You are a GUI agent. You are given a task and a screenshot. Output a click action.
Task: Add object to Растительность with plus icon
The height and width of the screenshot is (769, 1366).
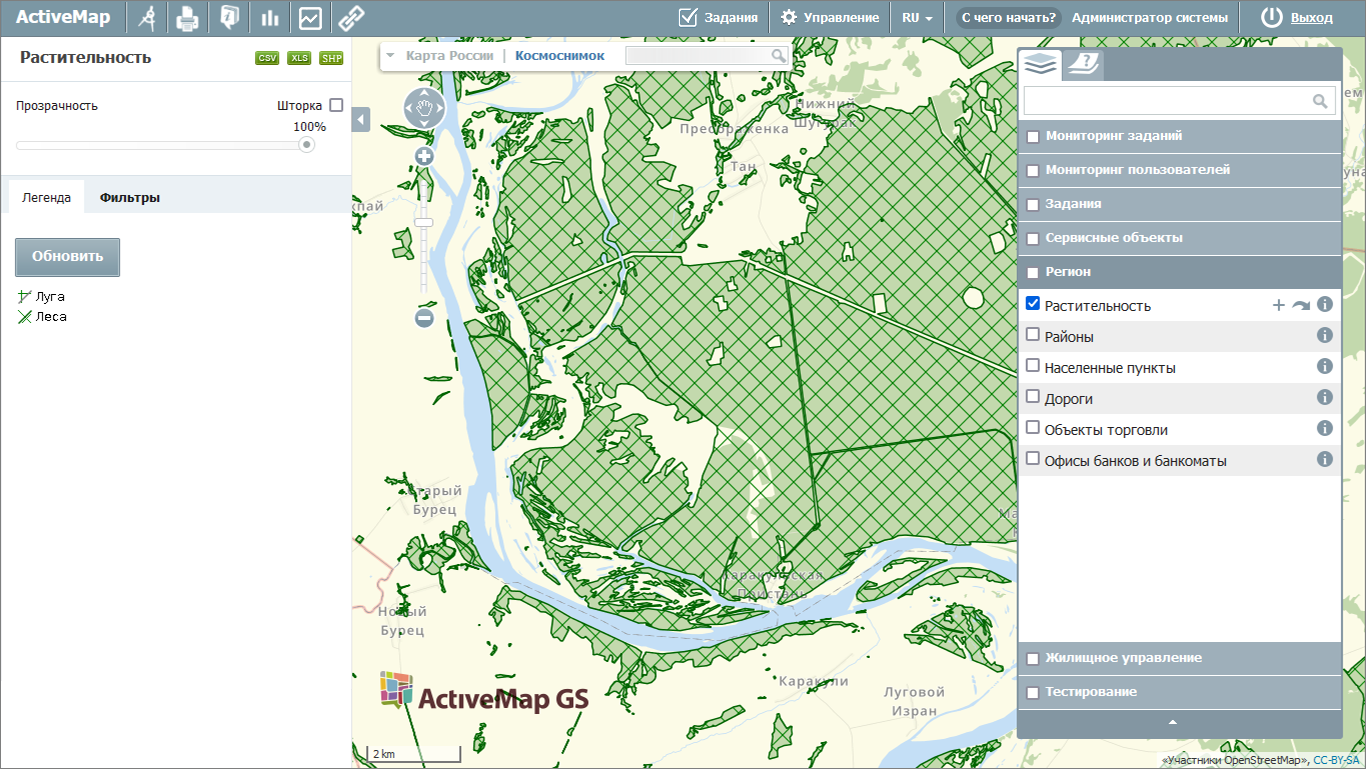[x=1278, y=305]
